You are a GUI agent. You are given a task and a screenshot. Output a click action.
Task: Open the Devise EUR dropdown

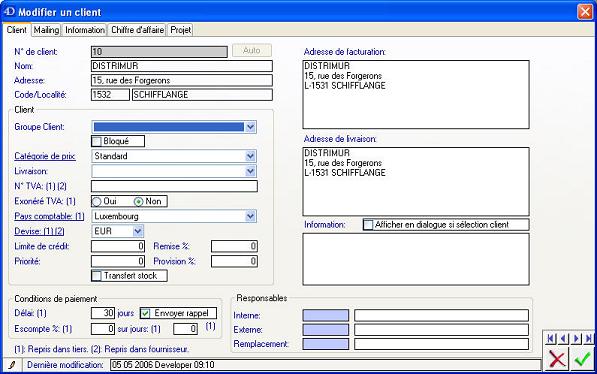click(x=138, y=231)
